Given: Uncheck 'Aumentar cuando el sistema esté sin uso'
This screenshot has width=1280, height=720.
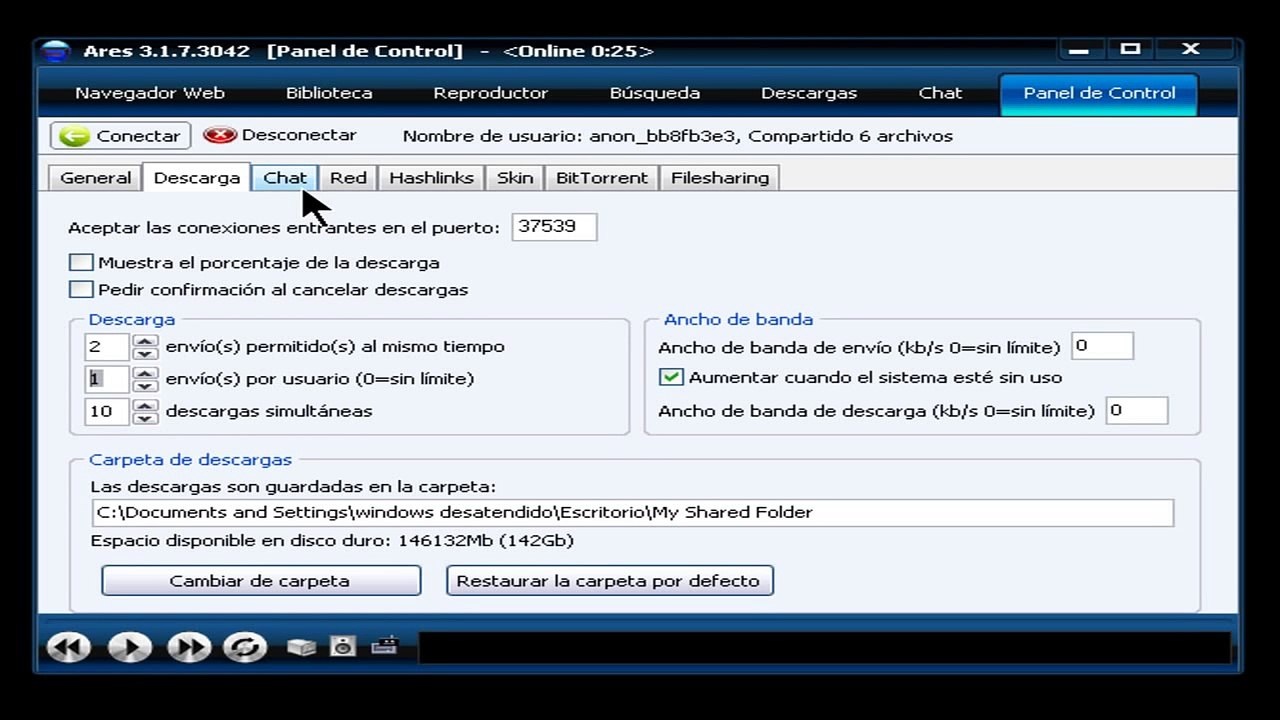Looking at the screenshot, I should click(671, 377).
